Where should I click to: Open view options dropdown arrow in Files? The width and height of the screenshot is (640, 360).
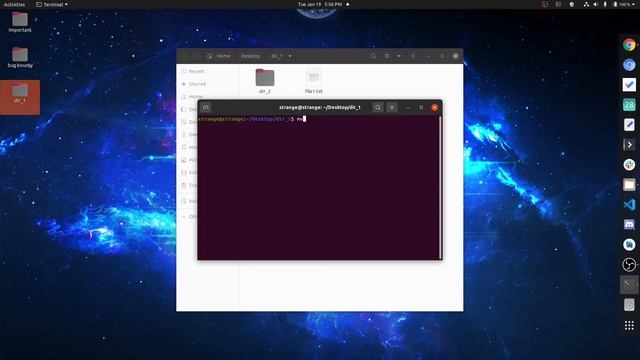pos(399,56)
